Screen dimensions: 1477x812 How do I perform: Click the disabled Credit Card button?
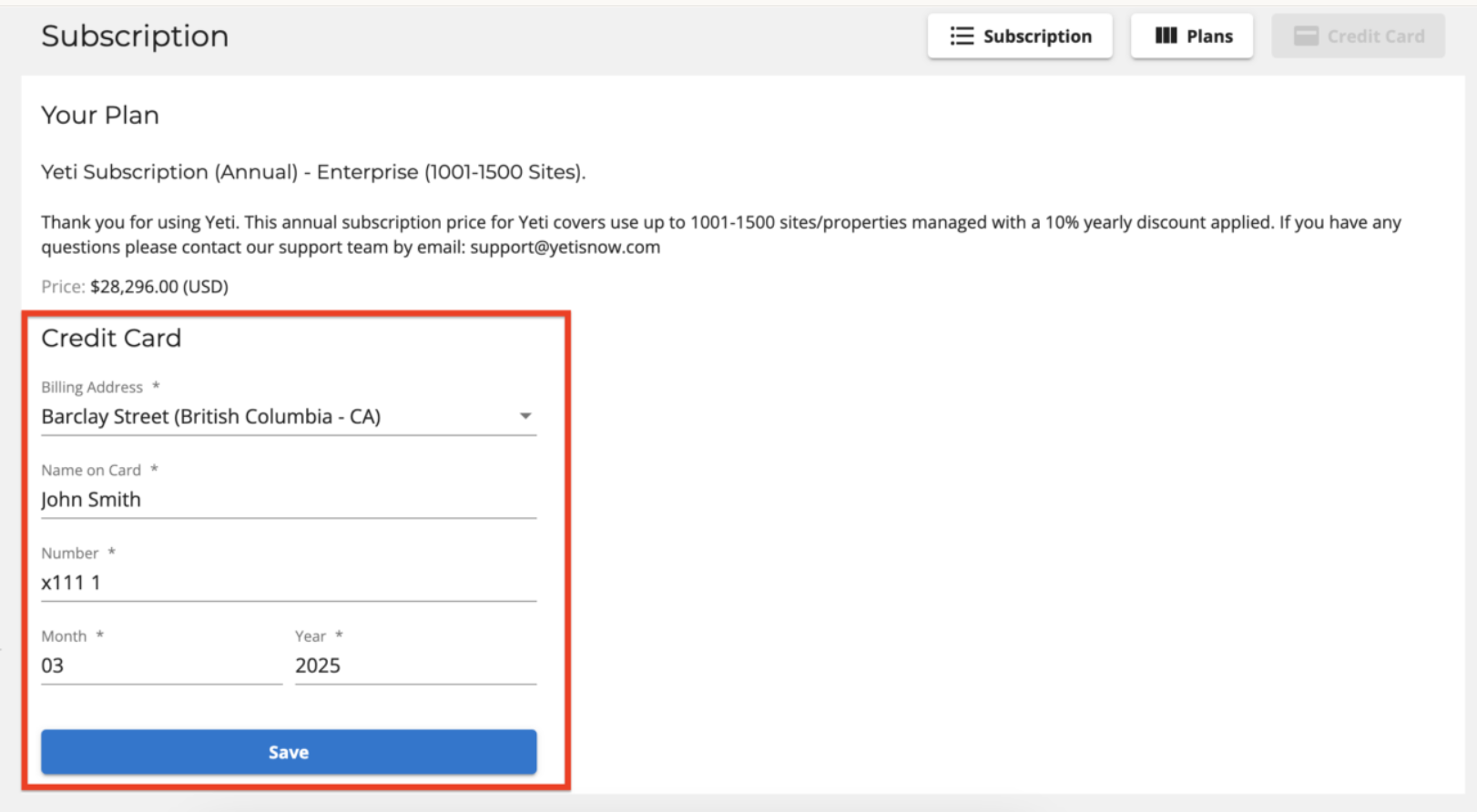point(1358,36)
